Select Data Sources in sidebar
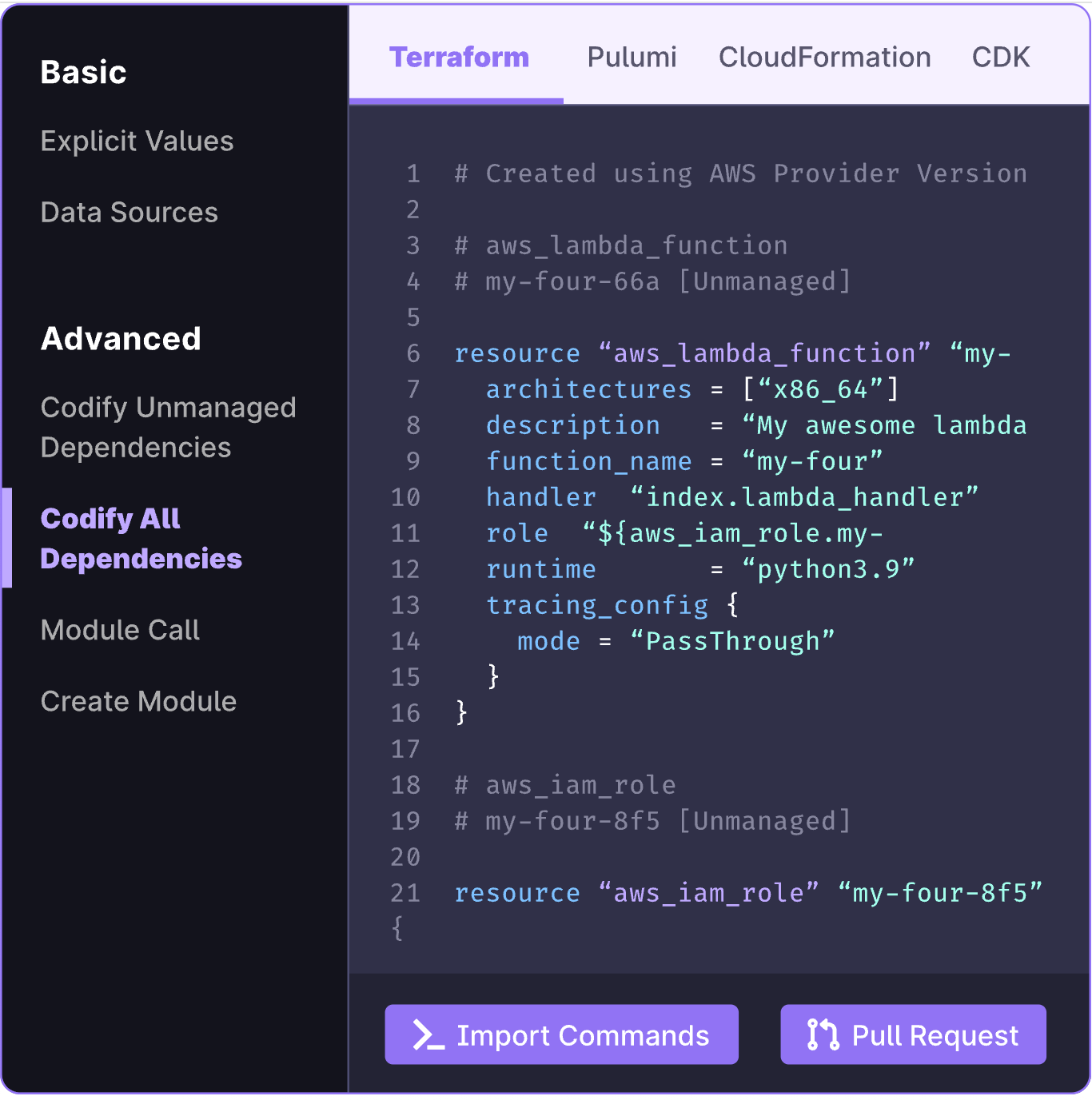This screenshot has width=1092, height=1100. (x=130, y=213)
